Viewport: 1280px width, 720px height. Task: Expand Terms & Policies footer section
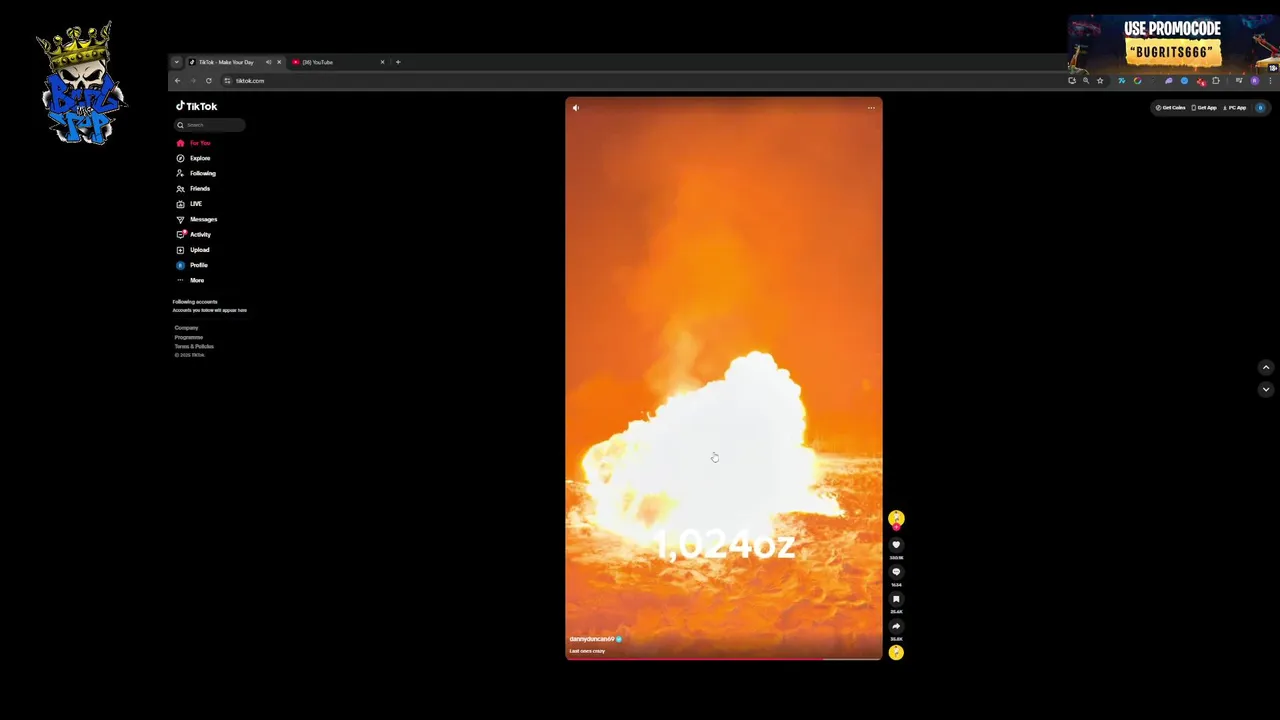click(x=194, y=346)
